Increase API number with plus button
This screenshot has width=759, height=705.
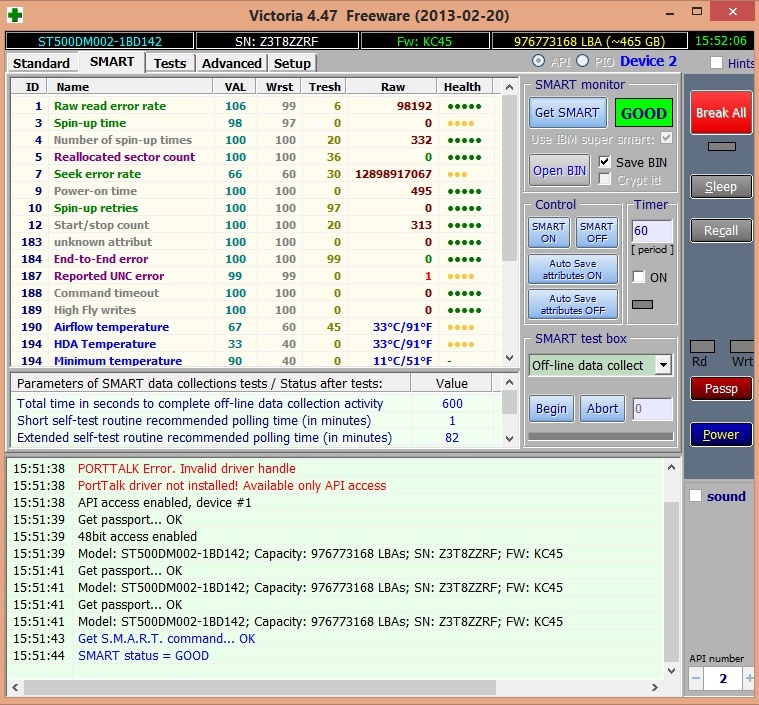pos(749,678)
